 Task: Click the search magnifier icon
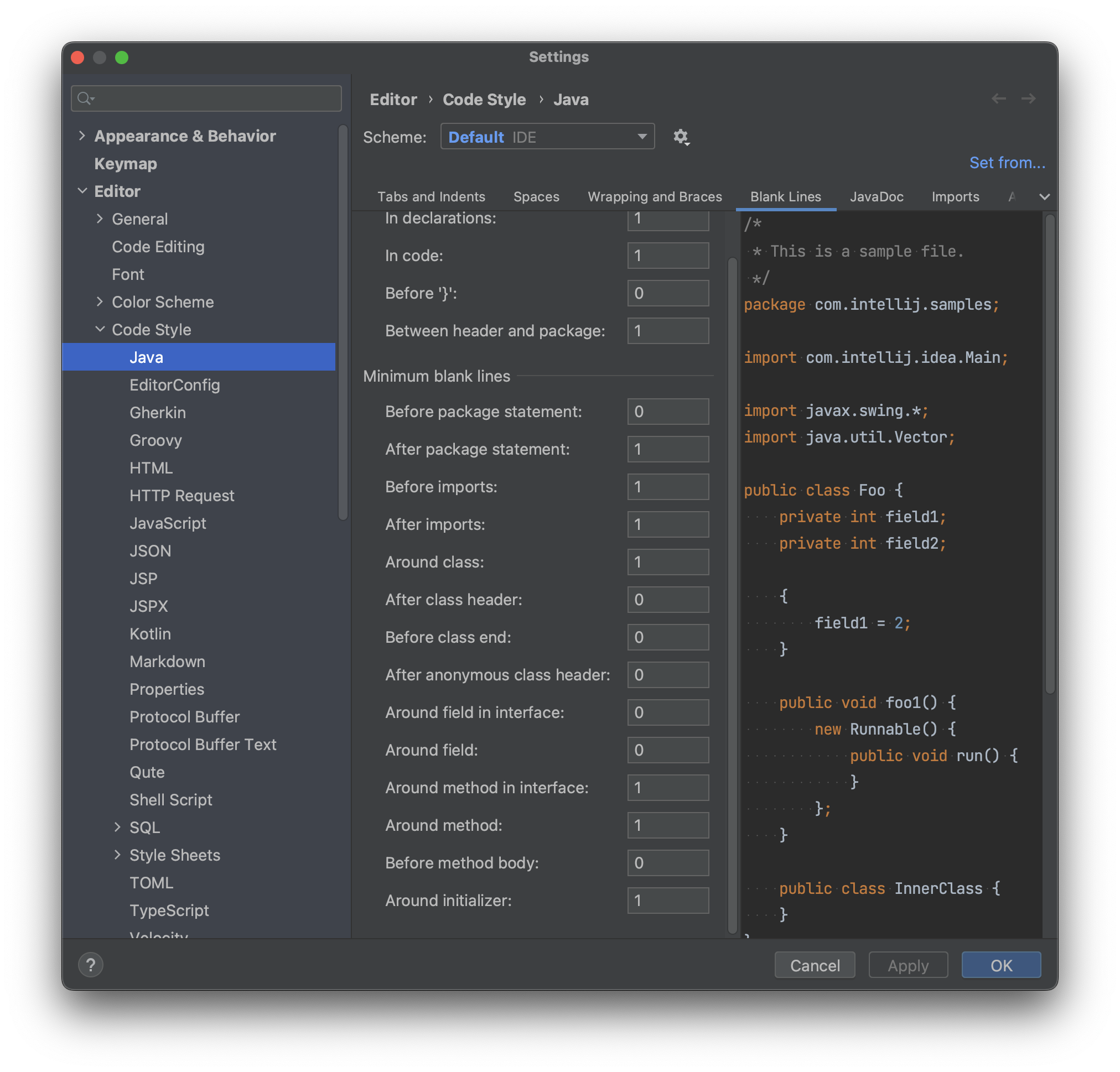(x=85, y=99)
